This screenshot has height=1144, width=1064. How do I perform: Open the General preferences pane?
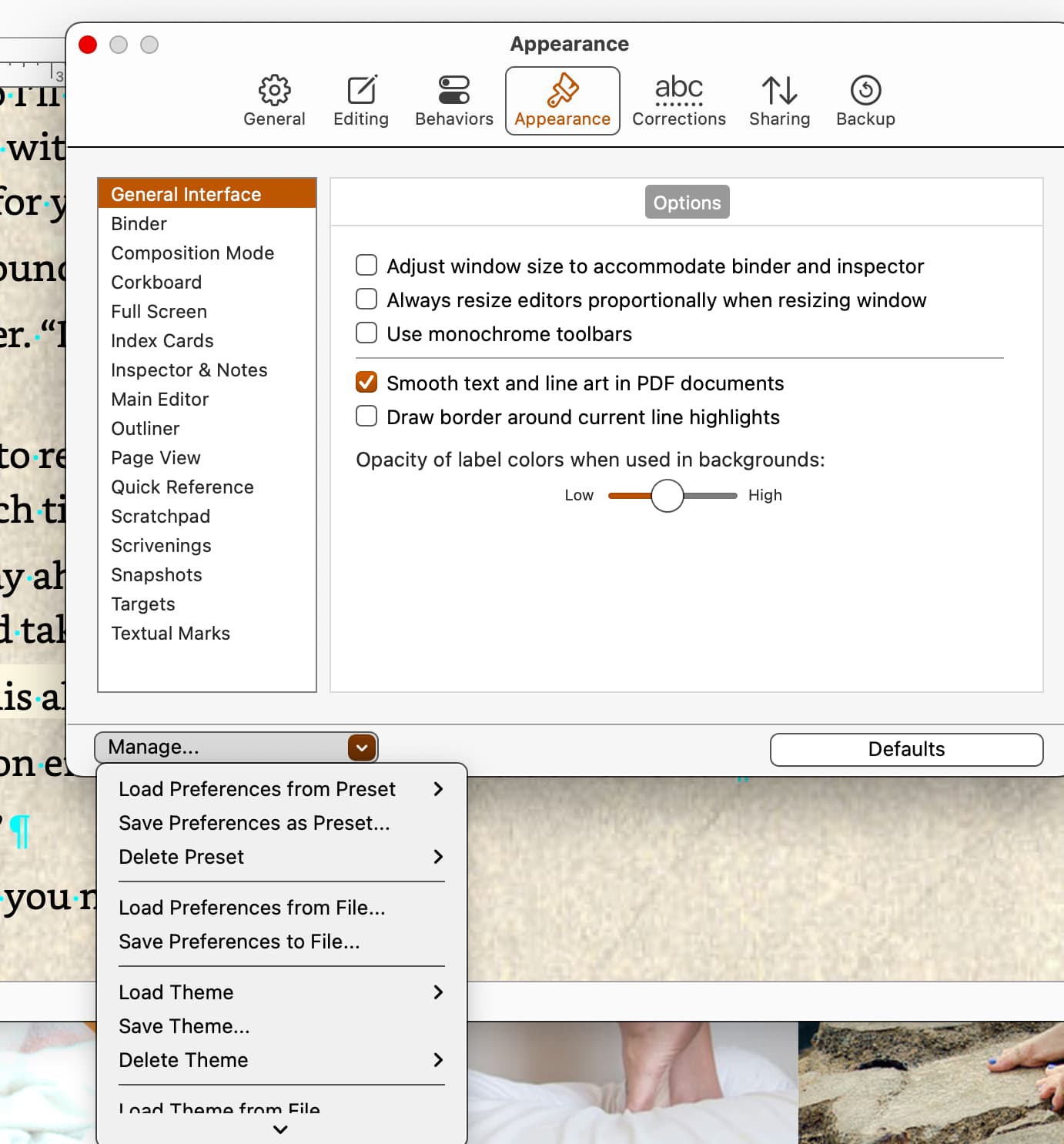click(x=274, y=100)
